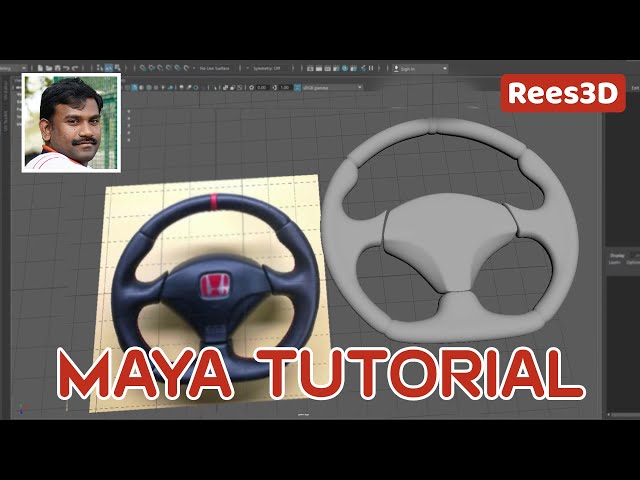Enable snap to curves magnet
The height and width of the screenshot is (480, 640).
pyautogui.click(x=151, y=68)
